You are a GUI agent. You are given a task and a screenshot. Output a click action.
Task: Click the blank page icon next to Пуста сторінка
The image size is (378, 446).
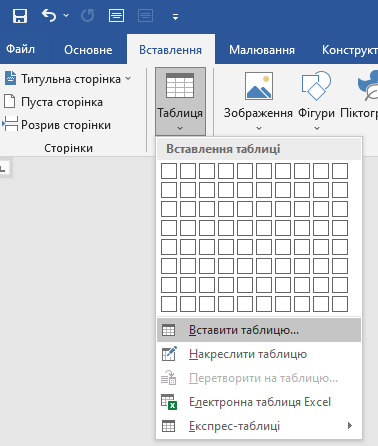click(x=9, y=101)
